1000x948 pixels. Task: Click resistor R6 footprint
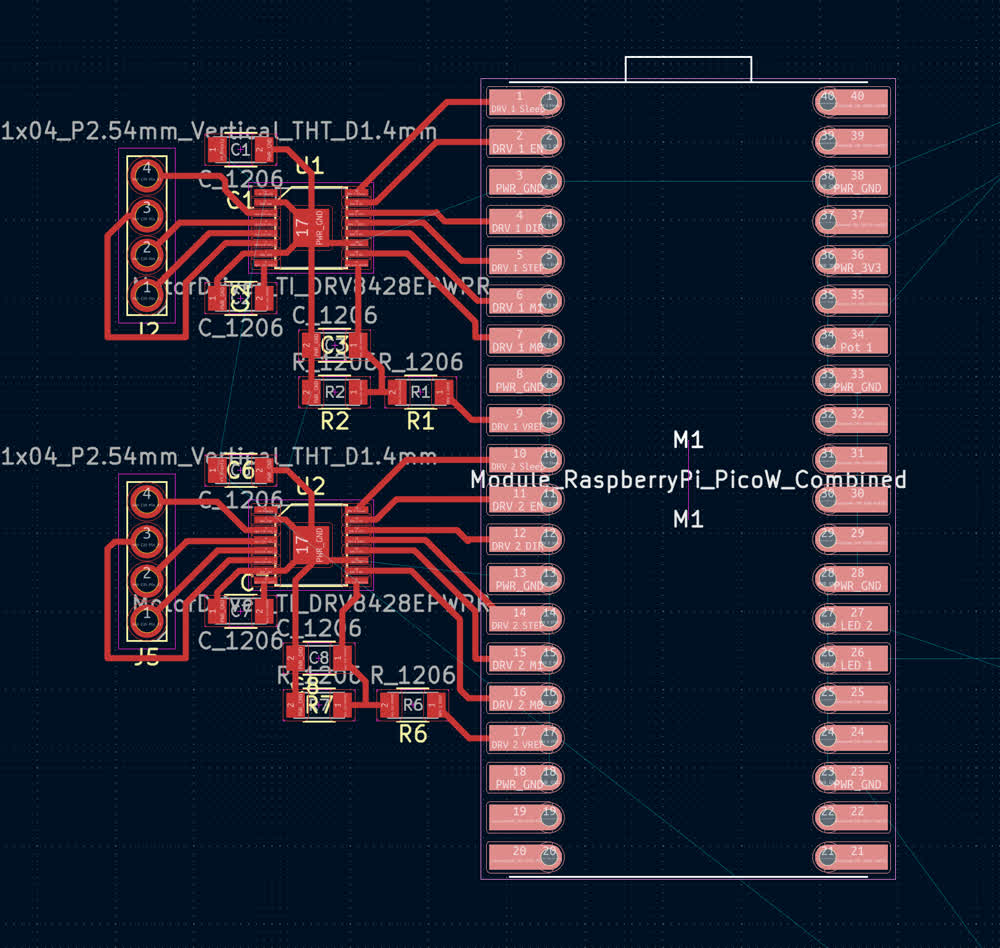pos(412,705)
